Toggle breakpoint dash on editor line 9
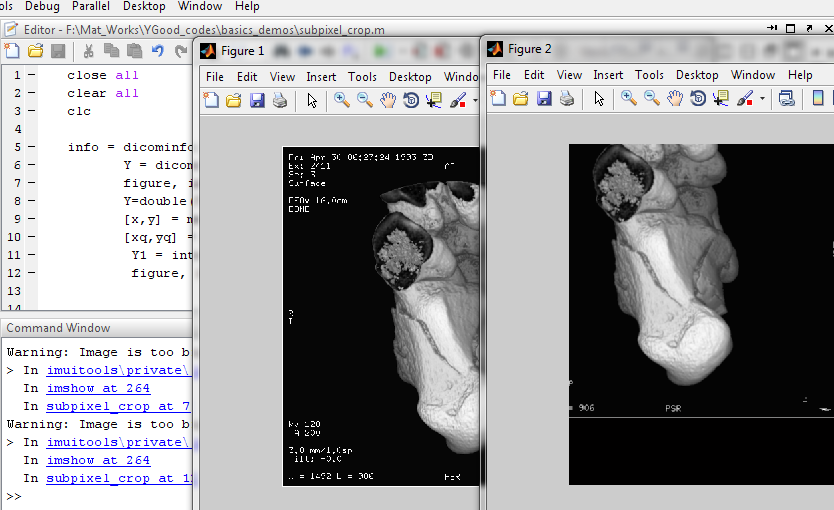The image size is (834, 510). [x=31, y=219]
